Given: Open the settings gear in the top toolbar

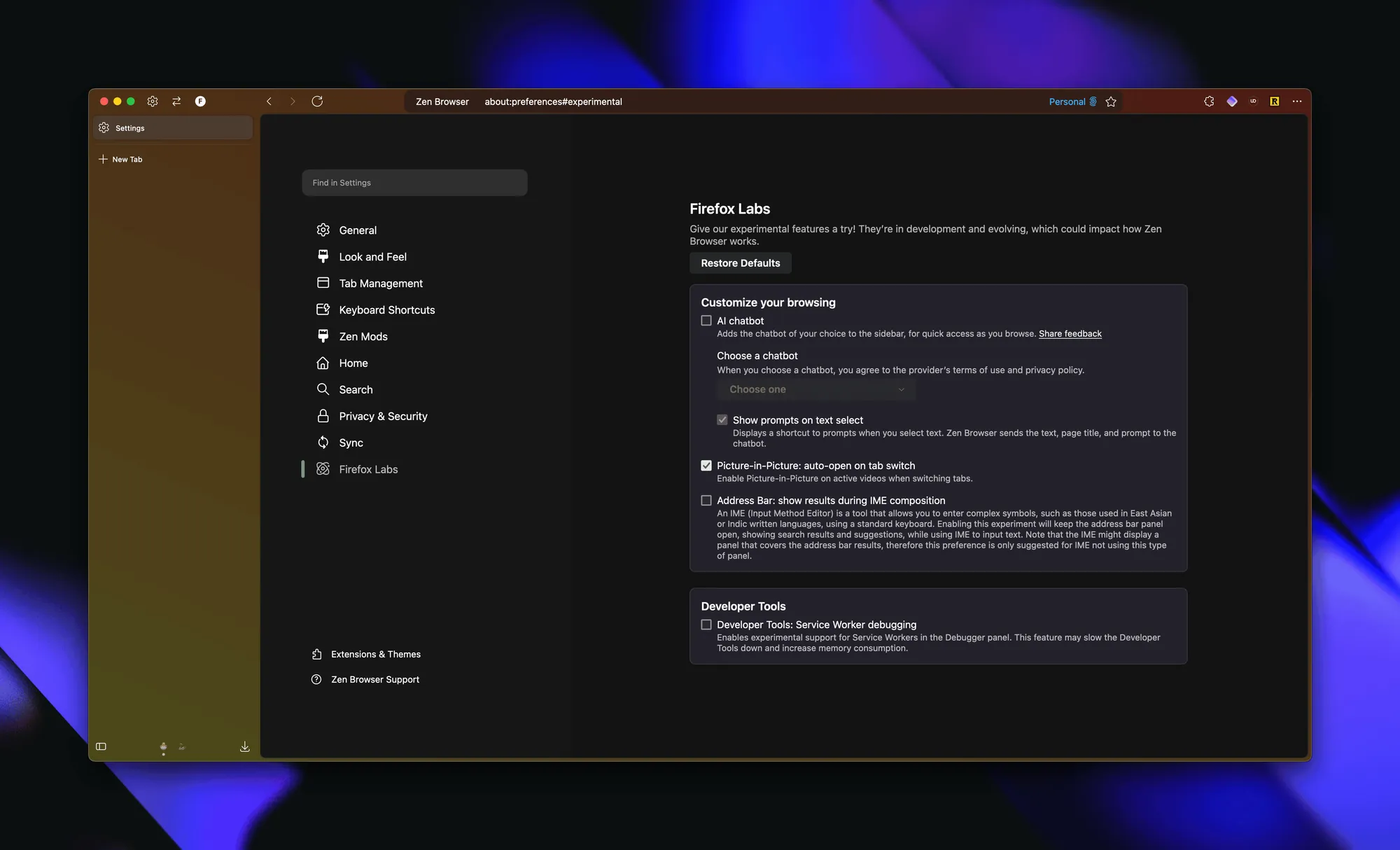Looking at the screenshot, I should coord(153,102).
